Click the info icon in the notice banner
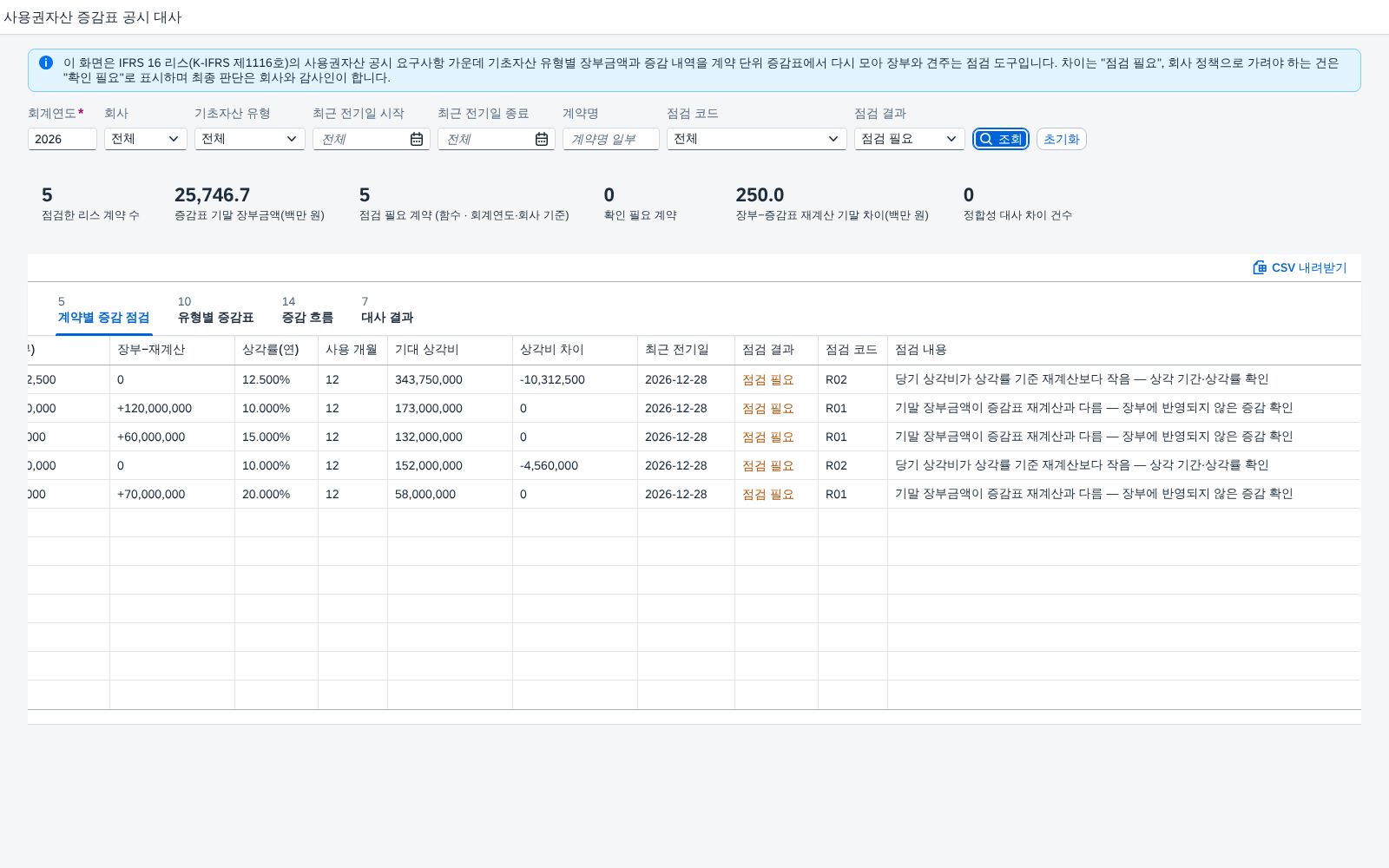Image resolution: width=1389 pixels, height=868 pixels. click(x=46, y=62)
